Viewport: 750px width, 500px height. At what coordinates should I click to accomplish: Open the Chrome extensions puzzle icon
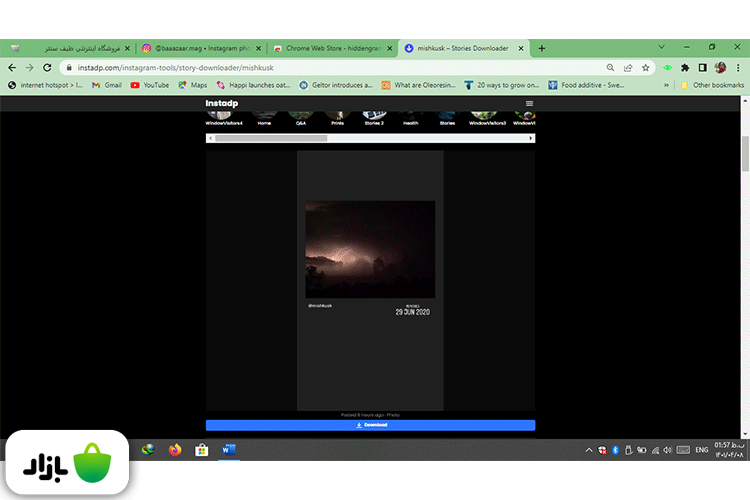685,68
